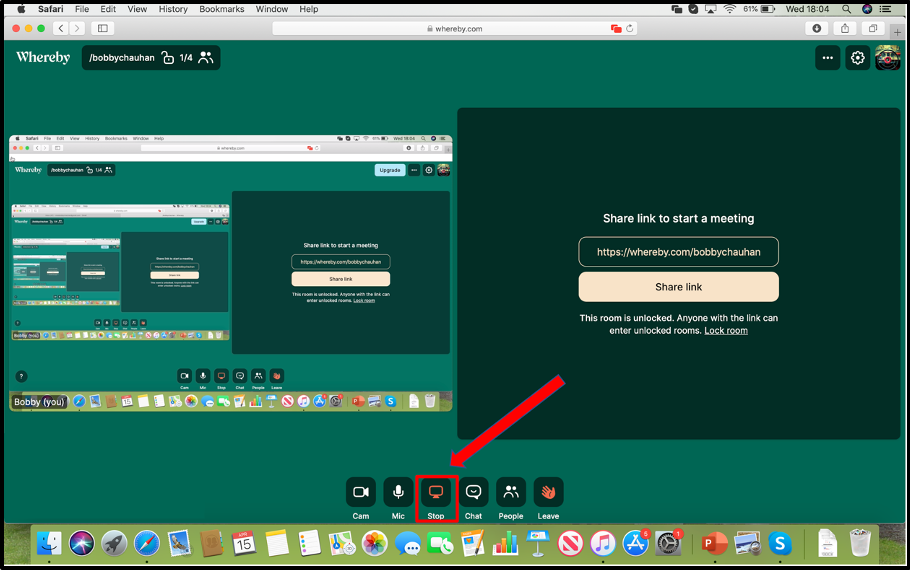The height and width of the screenshot is (570, 910).
Task: Open the Edit menu
Action: pyautogui.click(x=108, y=9)
